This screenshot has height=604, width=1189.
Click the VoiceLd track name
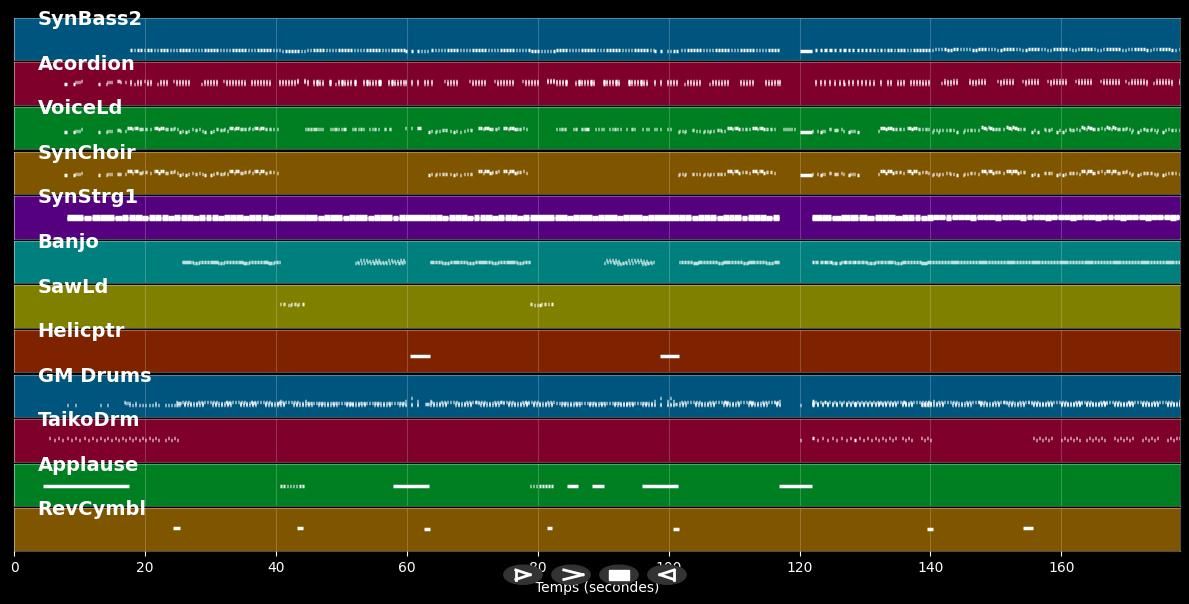point(80,108)
